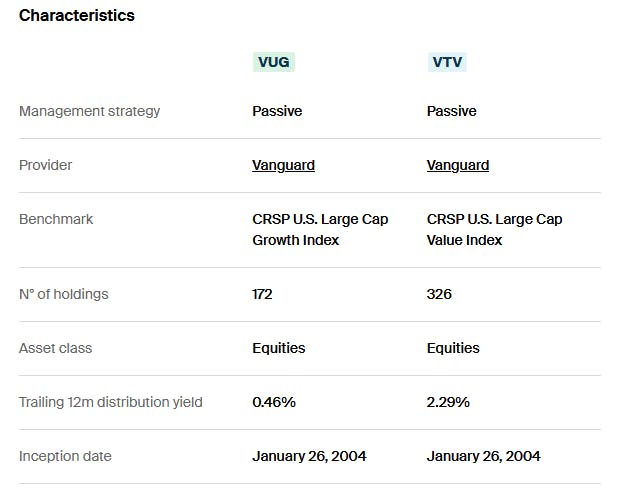Click the N° of holdings label

[64, 294]
